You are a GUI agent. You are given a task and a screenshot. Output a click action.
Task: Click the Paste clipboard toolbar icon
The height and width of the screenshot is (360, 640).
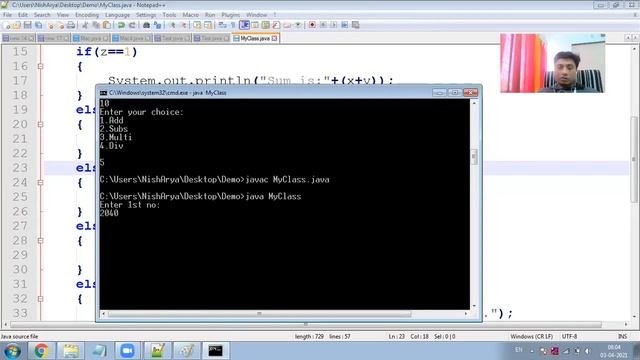pos(107,25)
